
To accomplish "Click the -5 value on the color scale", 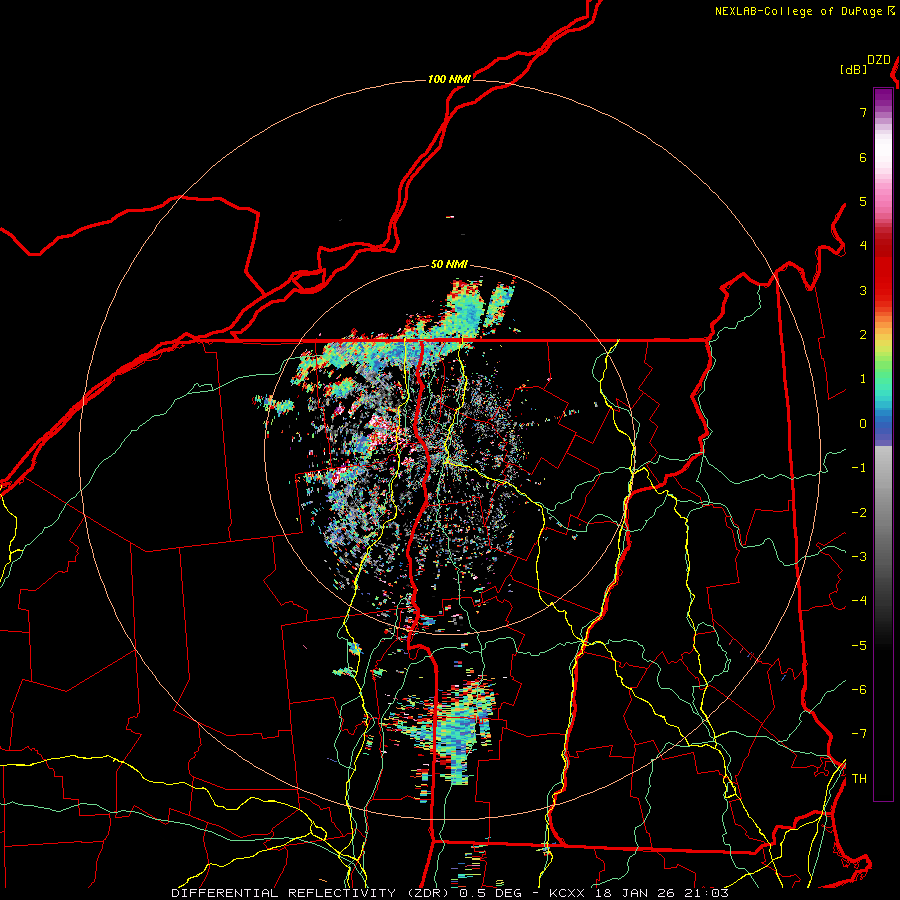I will pos(859,646).
